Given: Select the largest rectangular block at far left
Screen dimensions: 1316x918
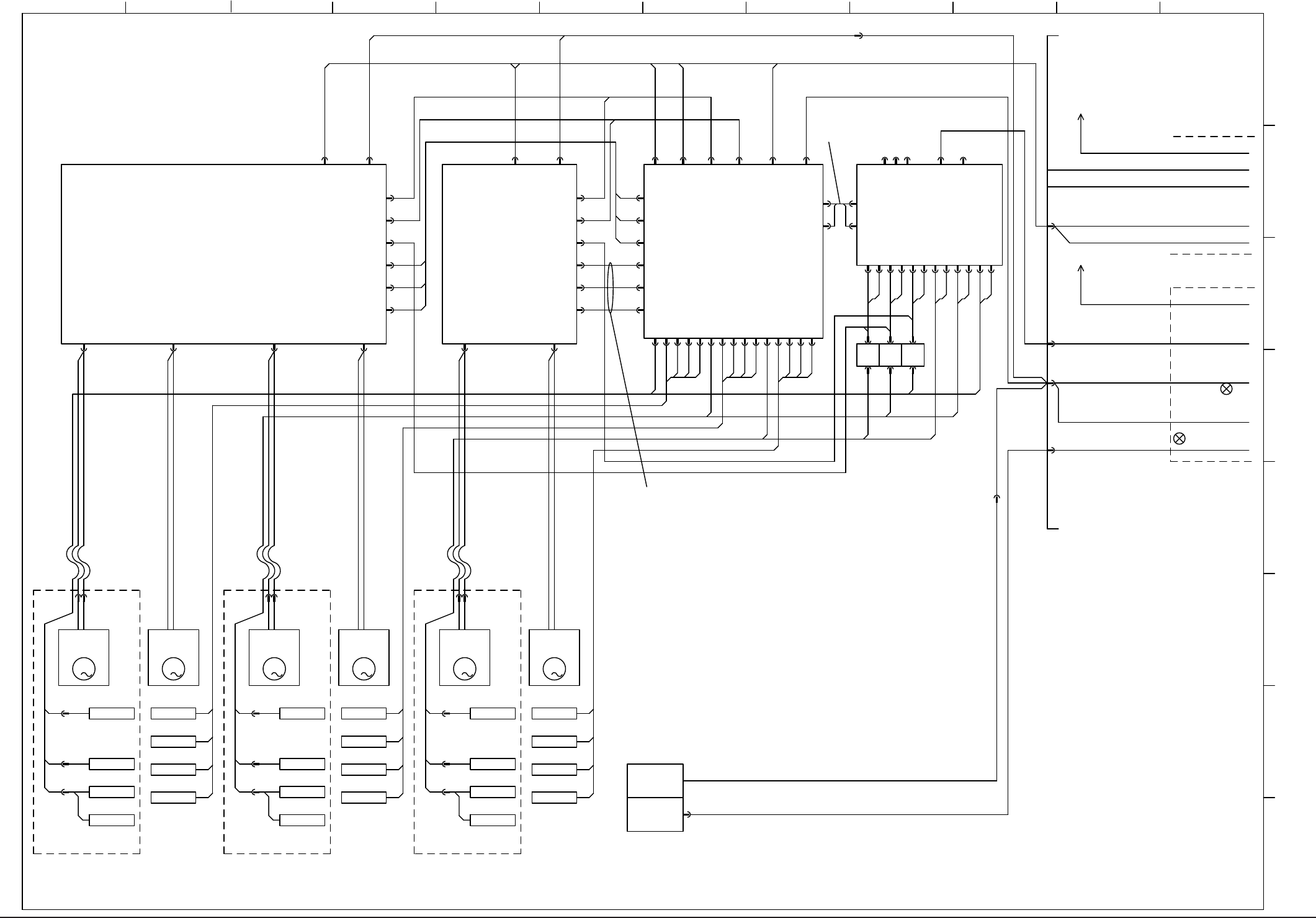Looking at the screenshot, I should pos(223,254).
